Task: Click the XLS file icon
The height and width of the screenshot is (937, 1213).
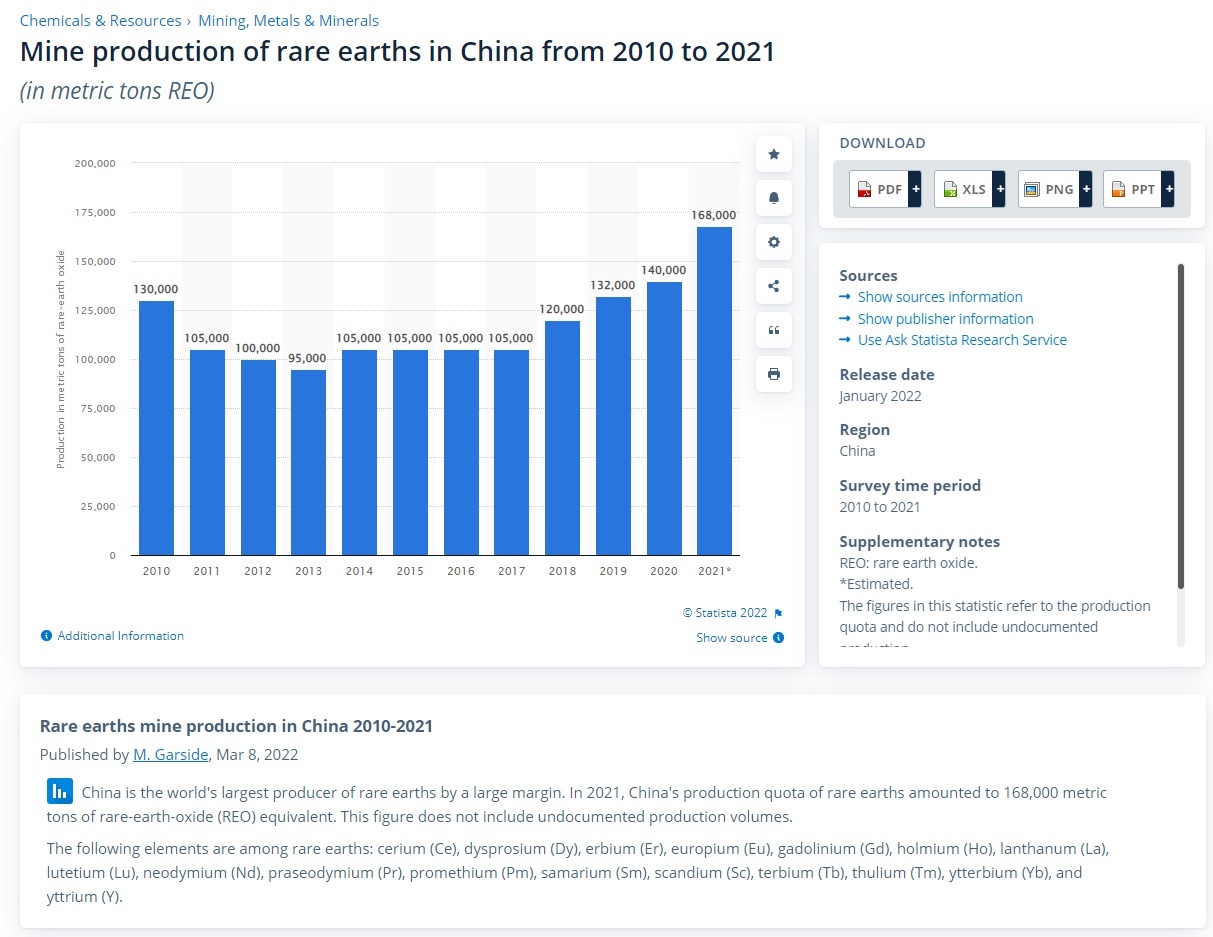Action: 950,189
